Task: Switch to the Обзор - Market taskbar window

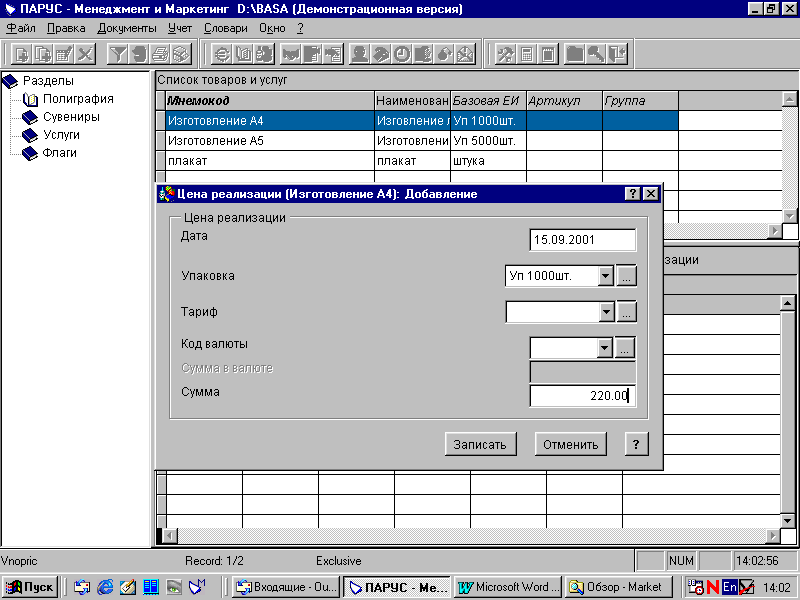Action: point(619,587)
